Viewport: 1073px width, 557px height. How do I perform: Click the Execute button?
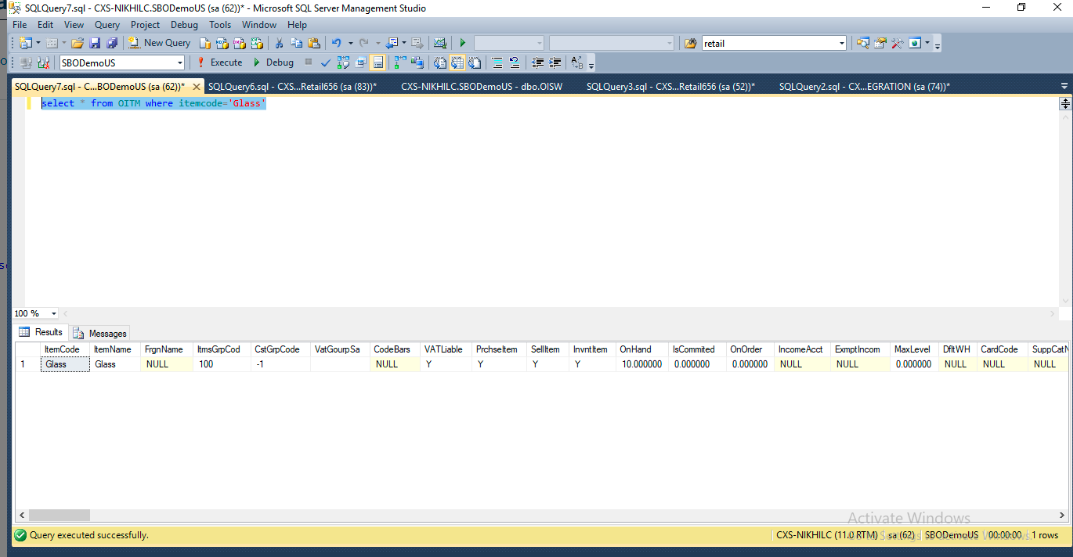coord(219,63)
